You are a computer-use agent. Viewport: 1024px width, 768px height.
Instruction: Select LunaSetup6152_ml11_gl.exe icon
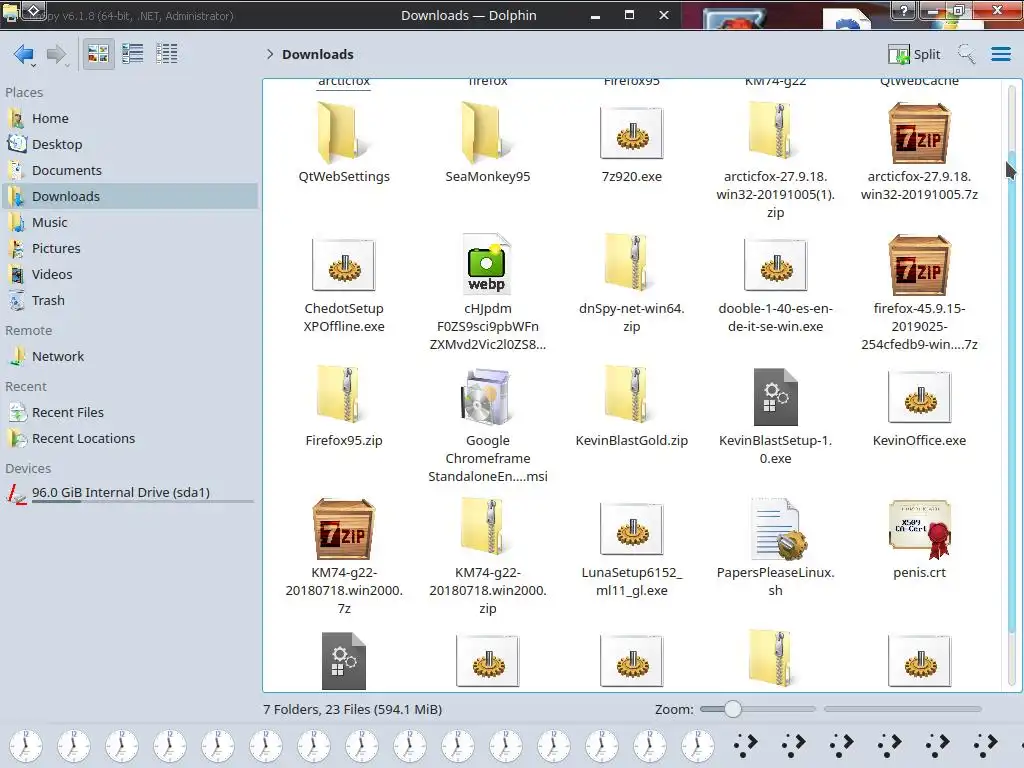632,528
